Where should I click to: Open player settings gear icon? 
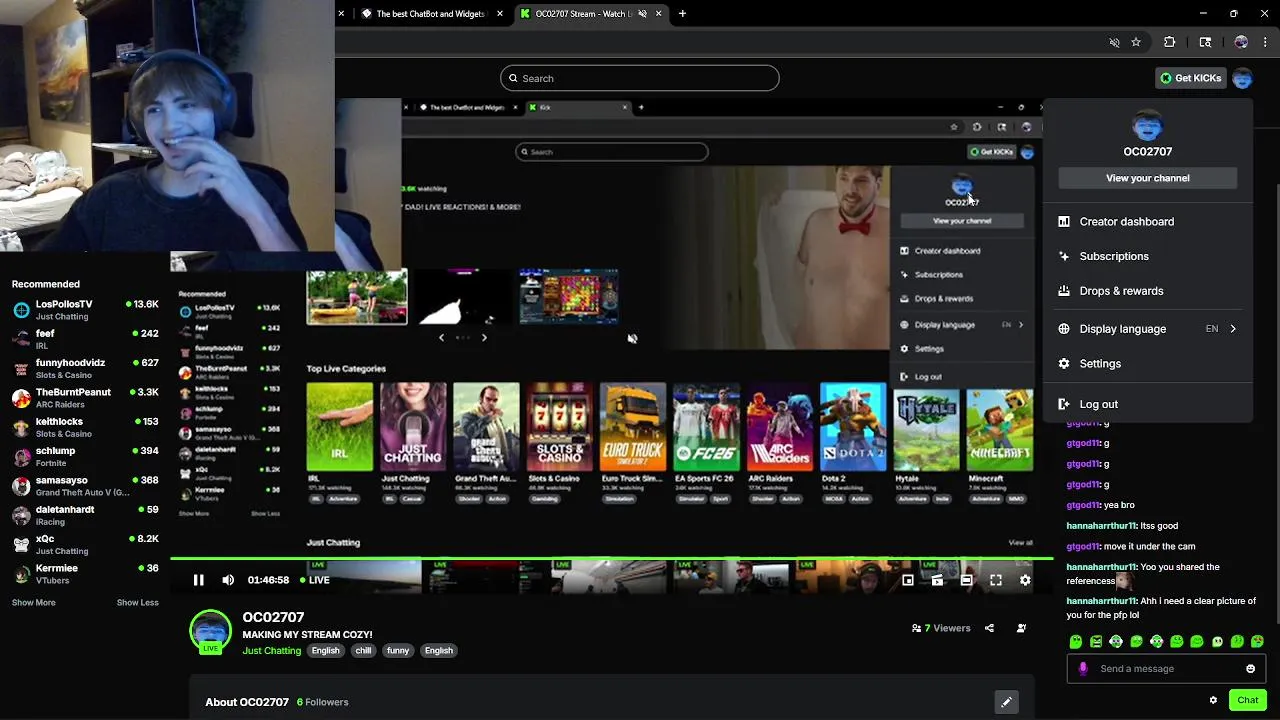pos(1025,580)
